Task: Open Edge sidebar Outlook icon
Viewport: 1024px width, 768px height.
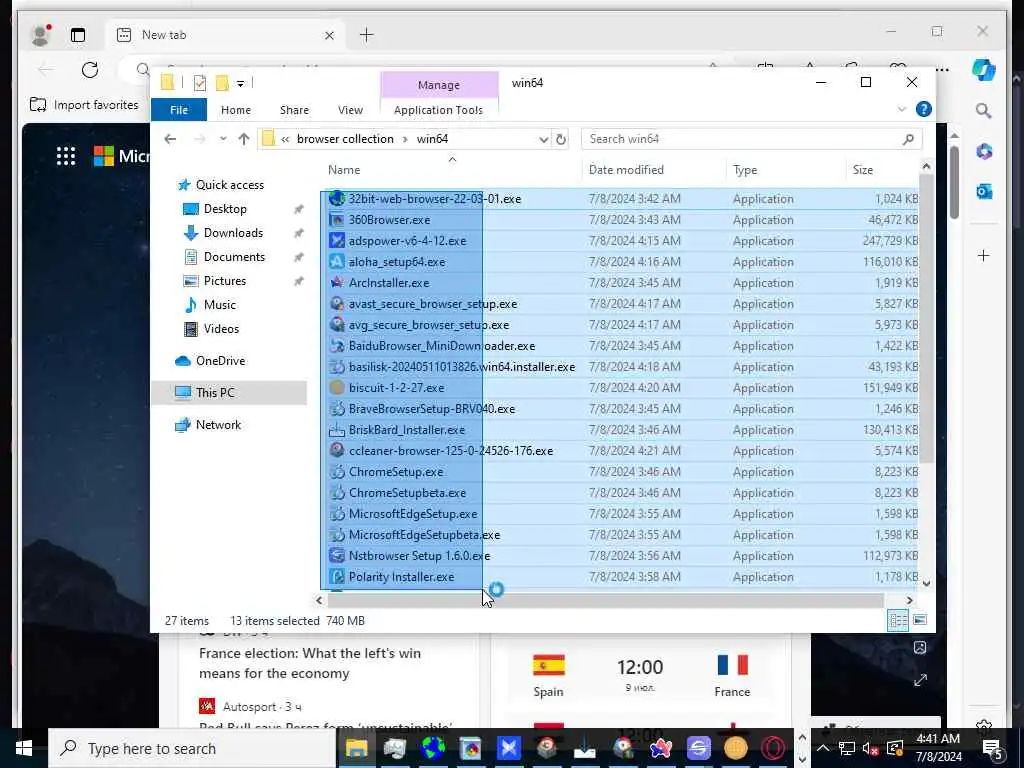Action: tap(984, 191)
